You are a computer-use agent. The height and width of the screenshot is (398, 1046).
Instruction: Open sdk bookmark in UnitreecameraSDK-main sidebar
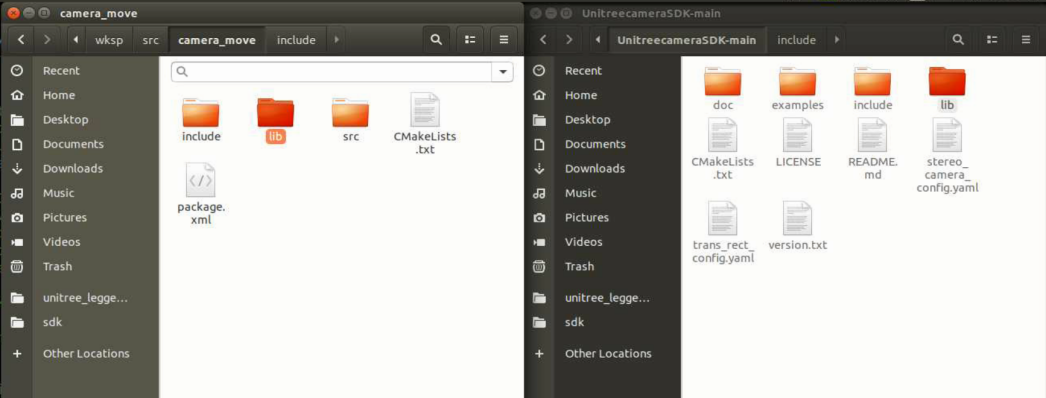[x=602, y=322]
